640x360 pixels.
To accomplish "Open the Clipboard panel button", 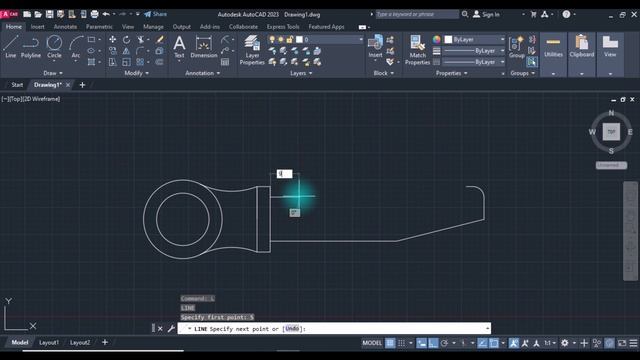I will [x=582, y=54].
